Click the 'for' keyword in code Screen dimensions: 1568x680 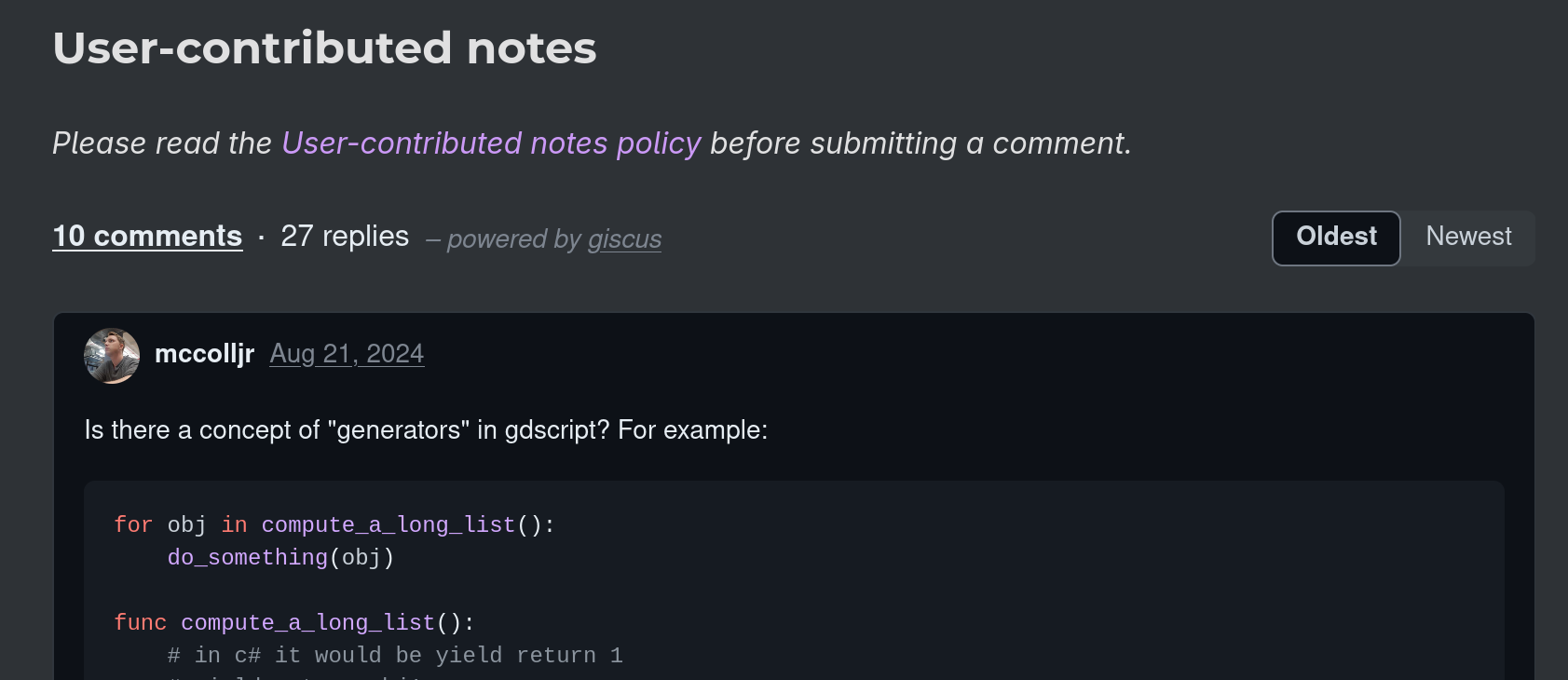point(132,525)
